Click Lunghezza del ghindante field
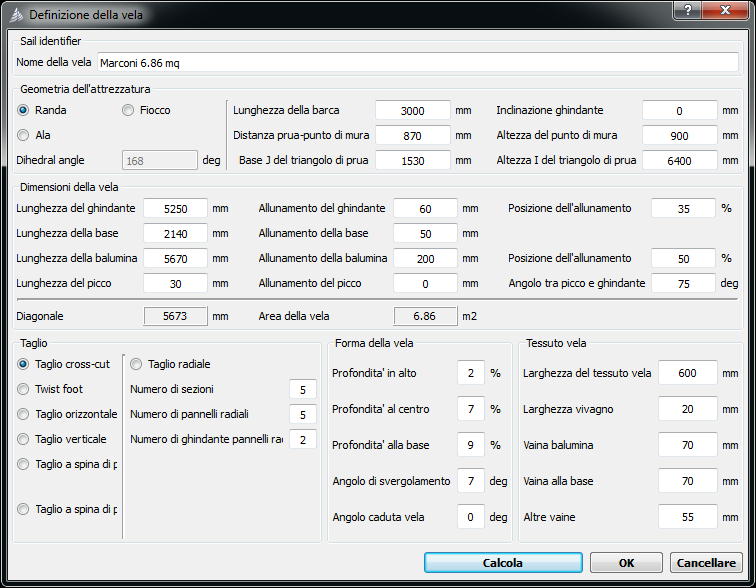This screenshot has height=588, width=756. click(x=176, y=209)
